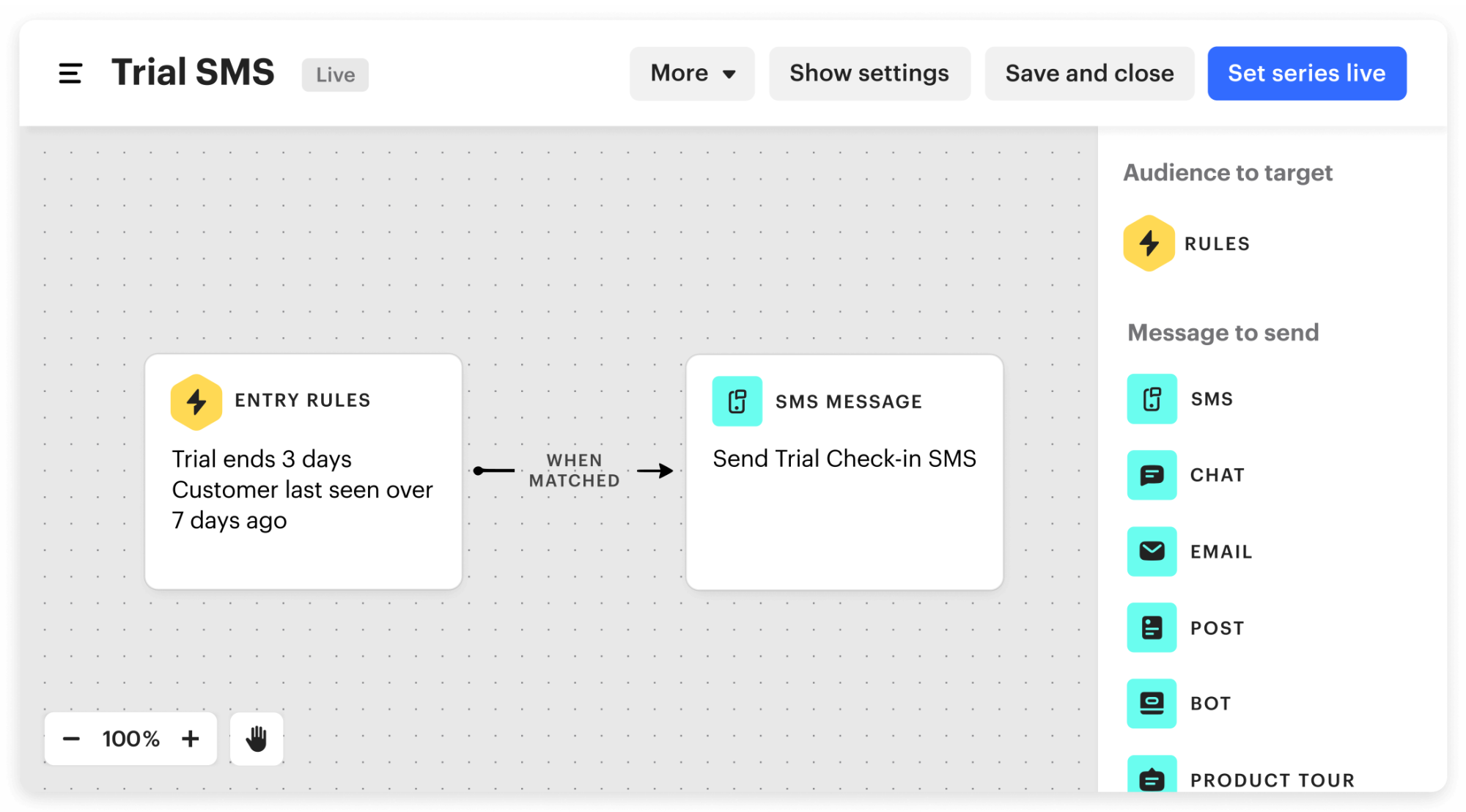1466x812 pixels.
Task: Click the When Matched connector label
Action: coord(575,470)
